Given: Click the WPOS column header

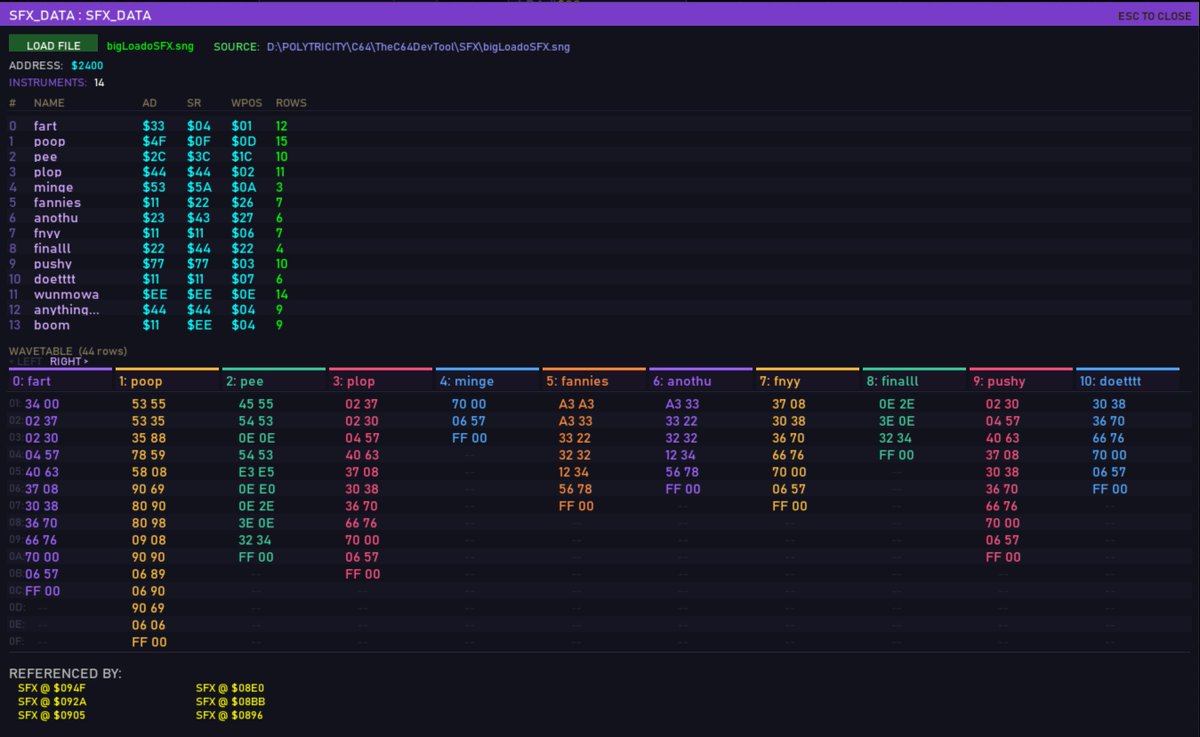Looking at the screenshot, I should pyautogui.click(x=245, y=103).
